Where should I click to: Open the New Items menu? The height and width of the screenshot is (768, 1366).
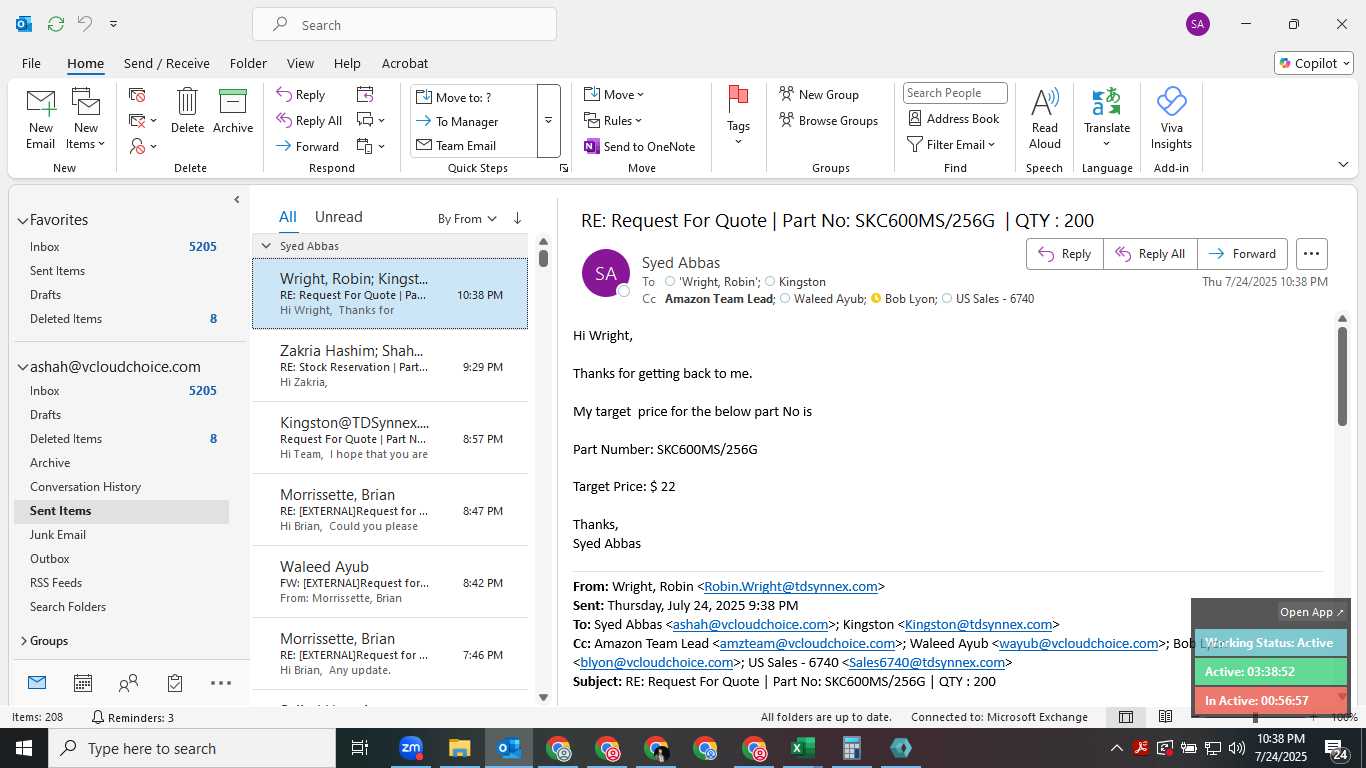coord(86,119)
